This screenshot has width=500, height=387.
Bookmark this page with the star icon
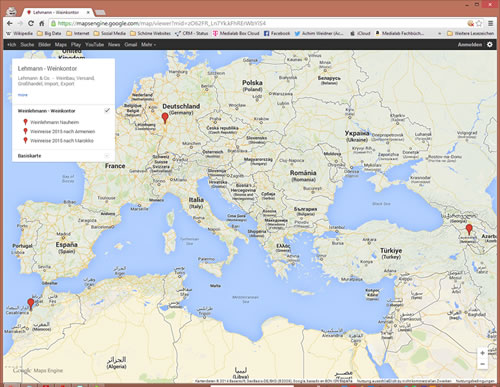pyautogui.click(x=479, y=23)
